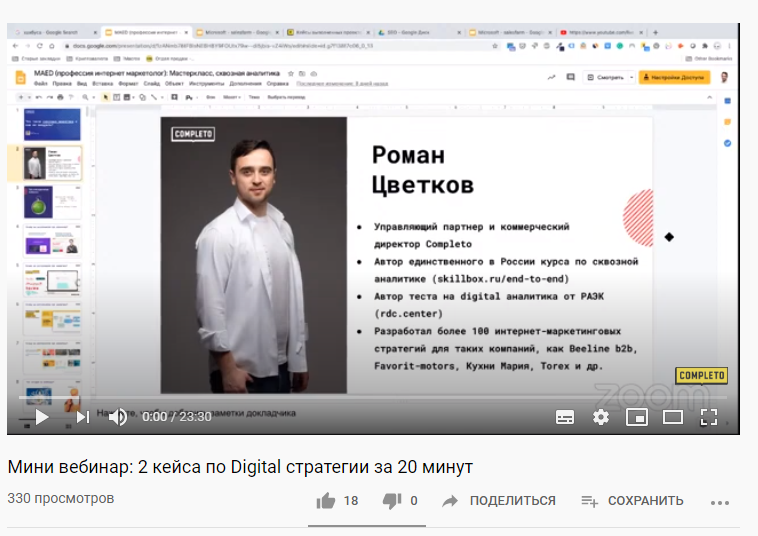The image size is (758, 536).
Task: Open the Вид menu in Slides
Action: pos(82,84)
